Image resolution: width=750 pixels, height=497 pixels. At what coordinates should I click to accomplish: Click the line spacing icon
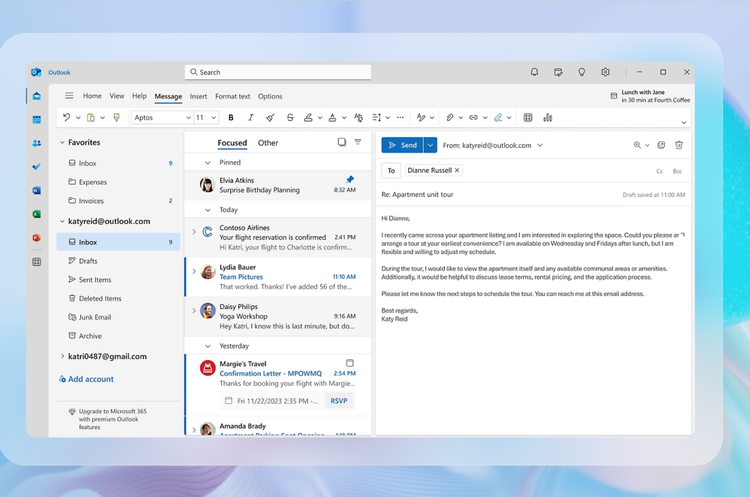point(377,117)
